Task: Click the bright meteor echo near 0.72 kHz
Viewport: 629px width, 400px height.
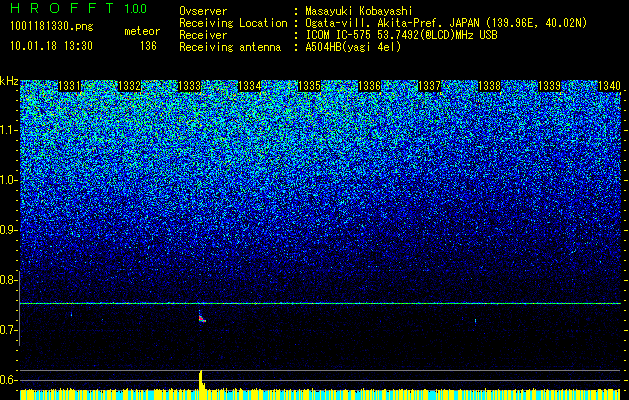Action: (x=202, y=319)
